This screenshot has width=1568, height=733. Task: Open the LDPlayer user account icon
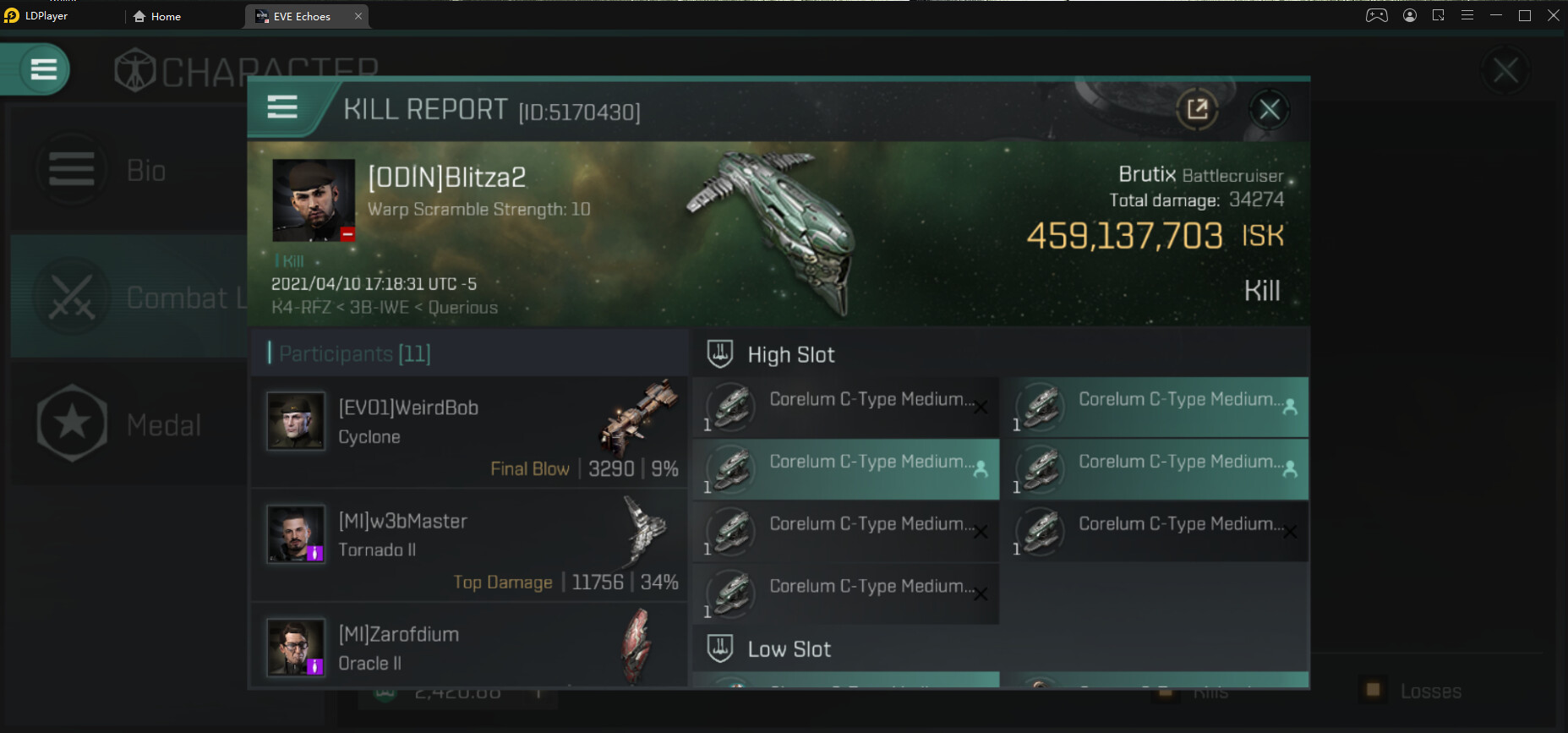click(1410, 15)
